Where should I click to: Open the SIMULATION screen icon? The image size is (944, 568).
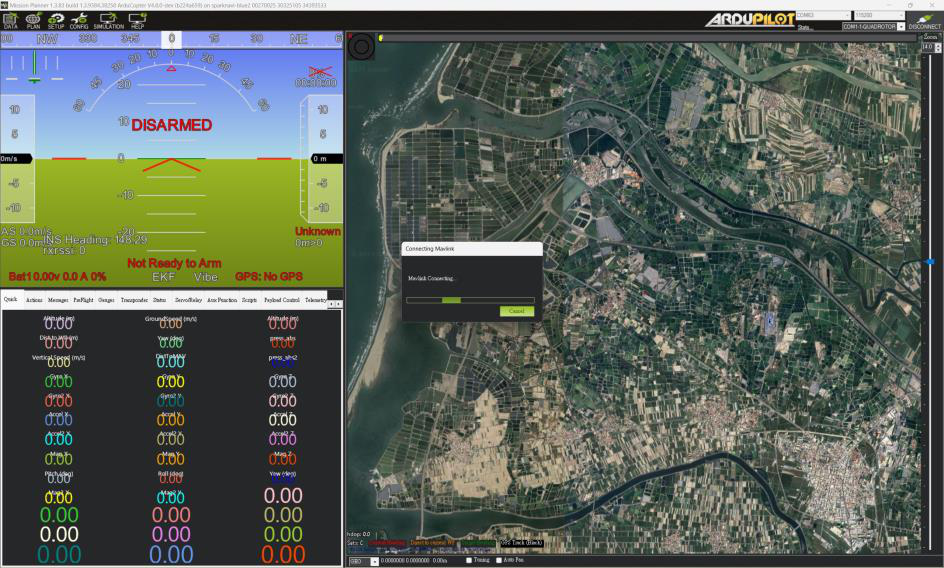coord(108,20)
